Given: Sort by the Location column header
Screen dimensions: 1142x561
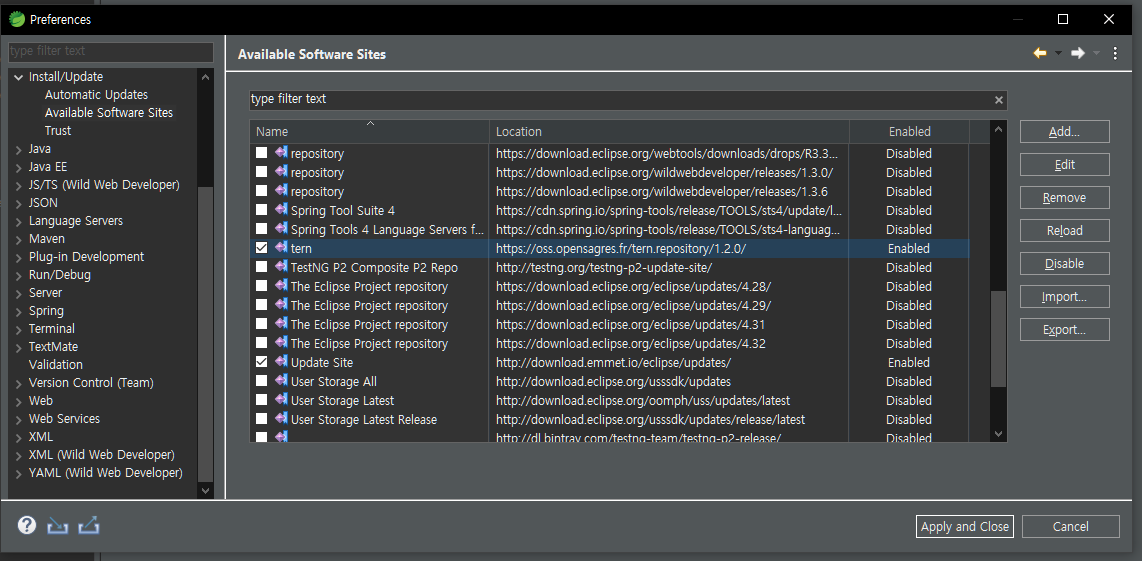Looking at the screenshot, I should click(x=669, y=132).
